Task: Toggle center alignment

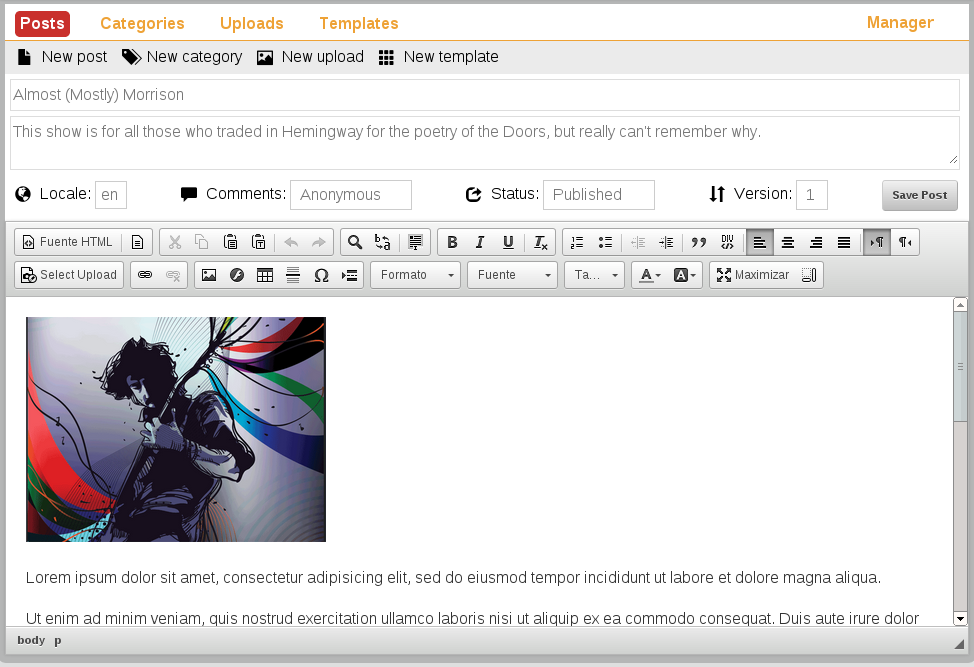Action: click(x=788, y=242)
